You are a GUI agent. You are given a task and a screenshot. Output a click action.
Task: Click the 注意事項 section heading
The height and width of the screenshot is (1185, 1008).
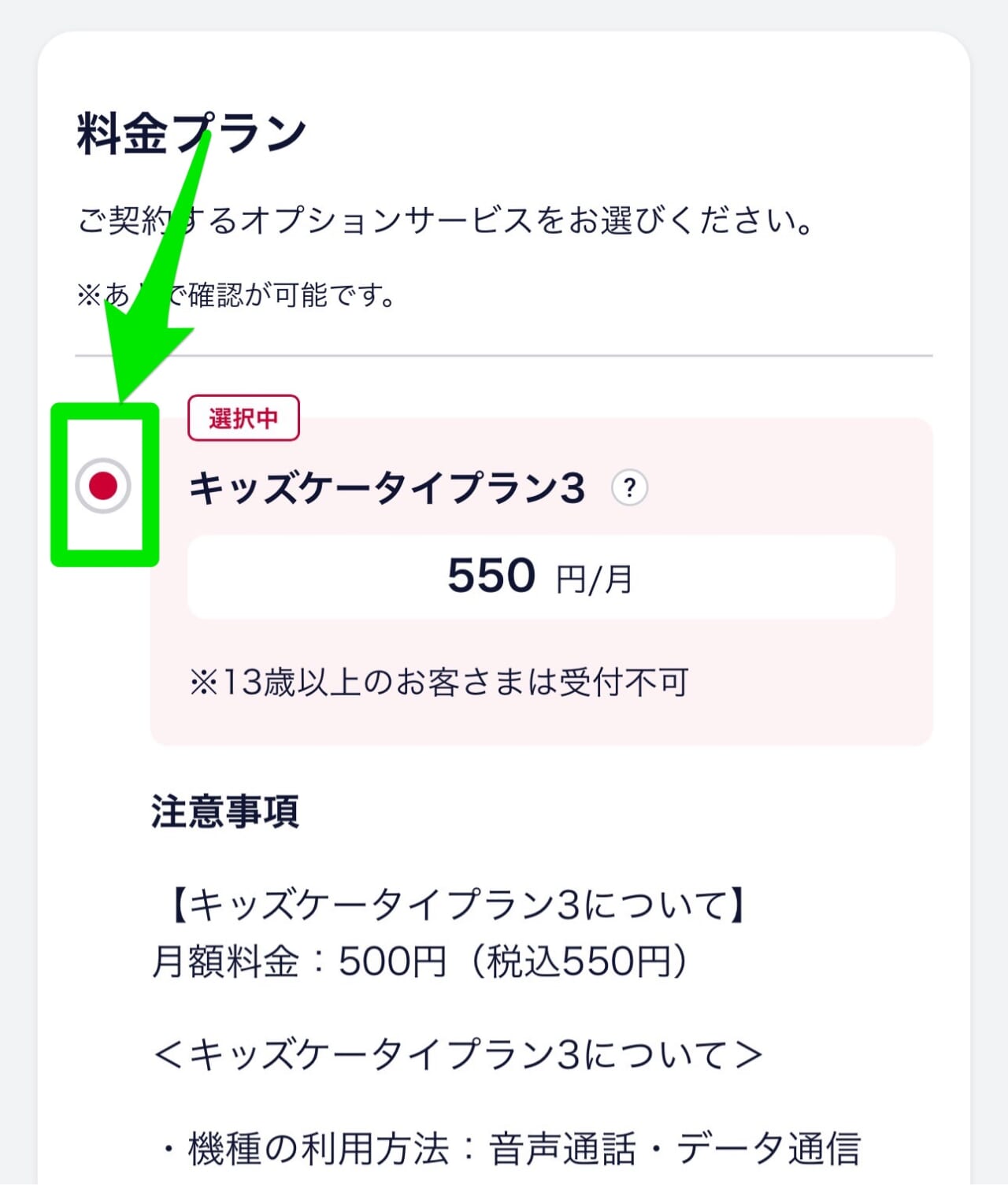(x=224, y=811)
